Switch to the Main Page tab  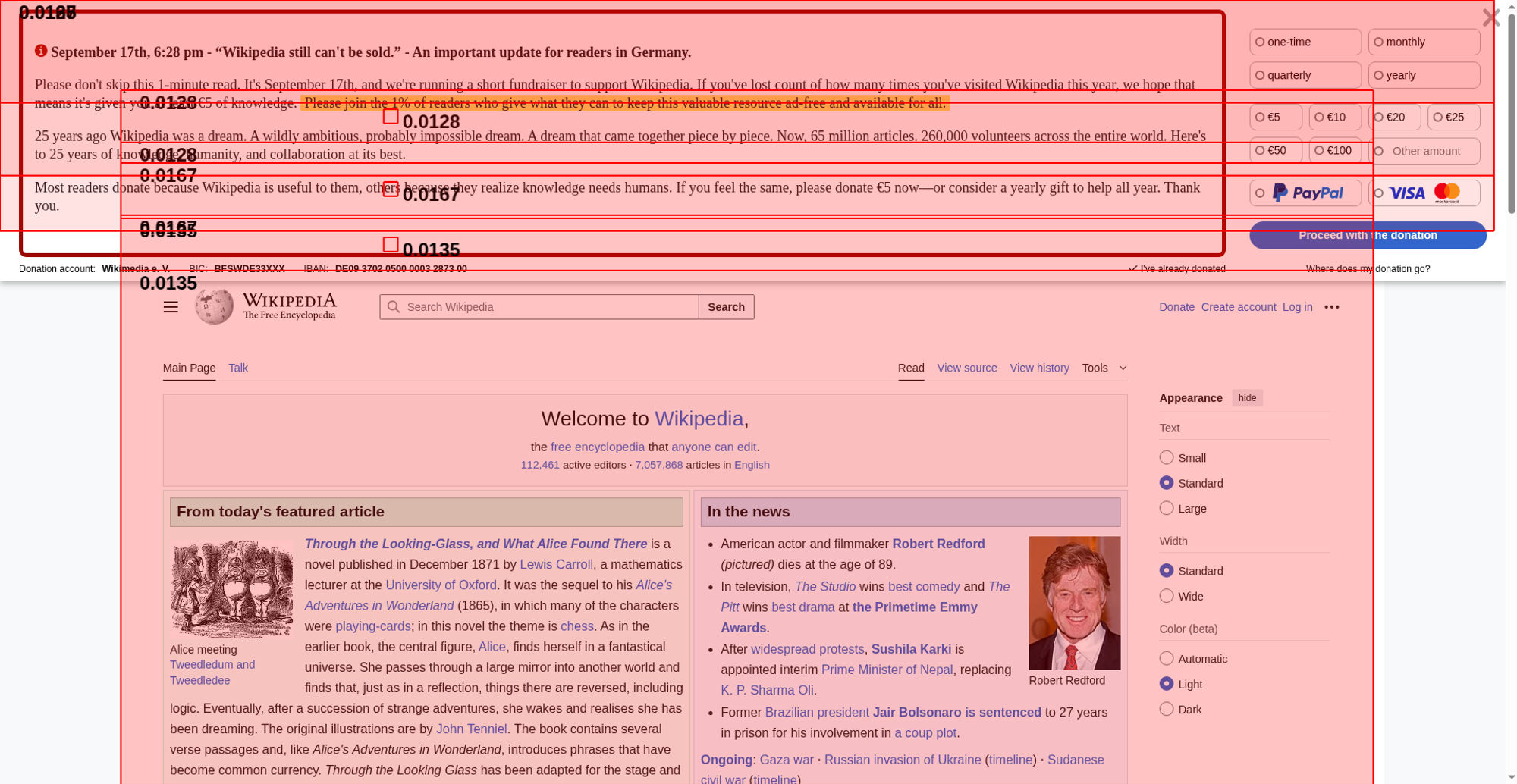tap(189, 368)
